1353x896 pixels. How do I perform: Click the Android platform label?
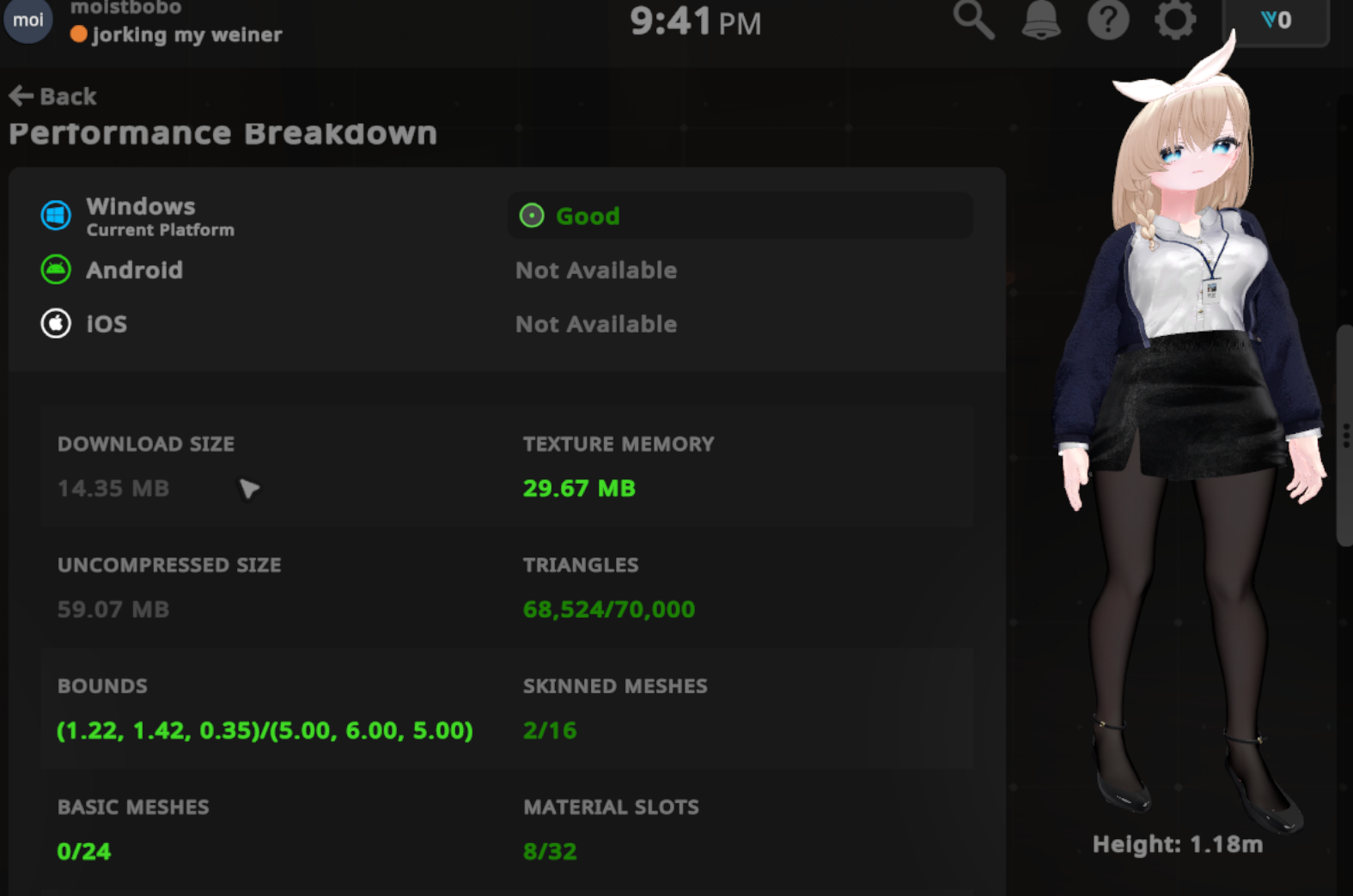[135, 271]
